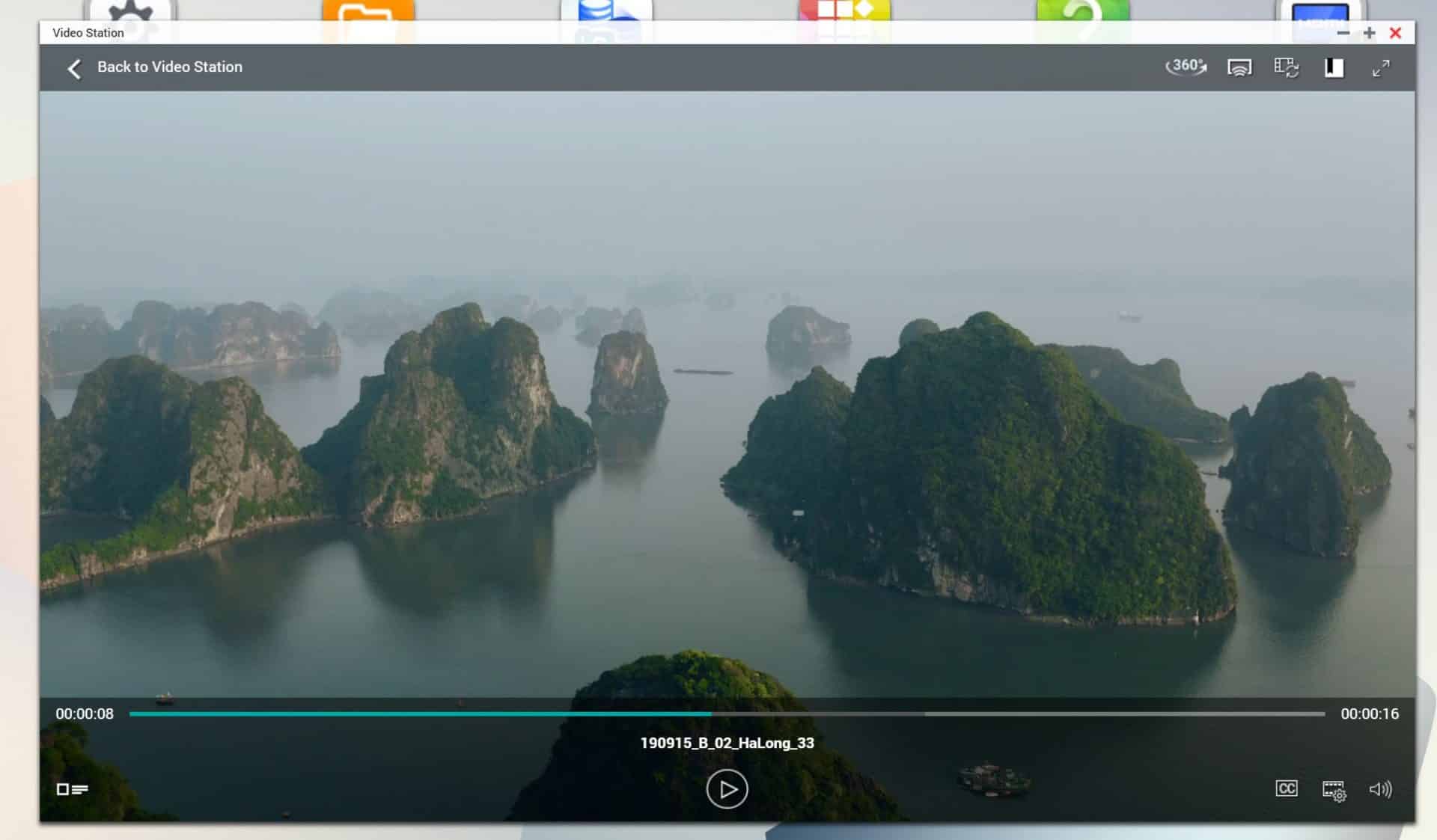Open the network streaming cast icon
Screen dimensions: 1437x840
click(1239, 68)
